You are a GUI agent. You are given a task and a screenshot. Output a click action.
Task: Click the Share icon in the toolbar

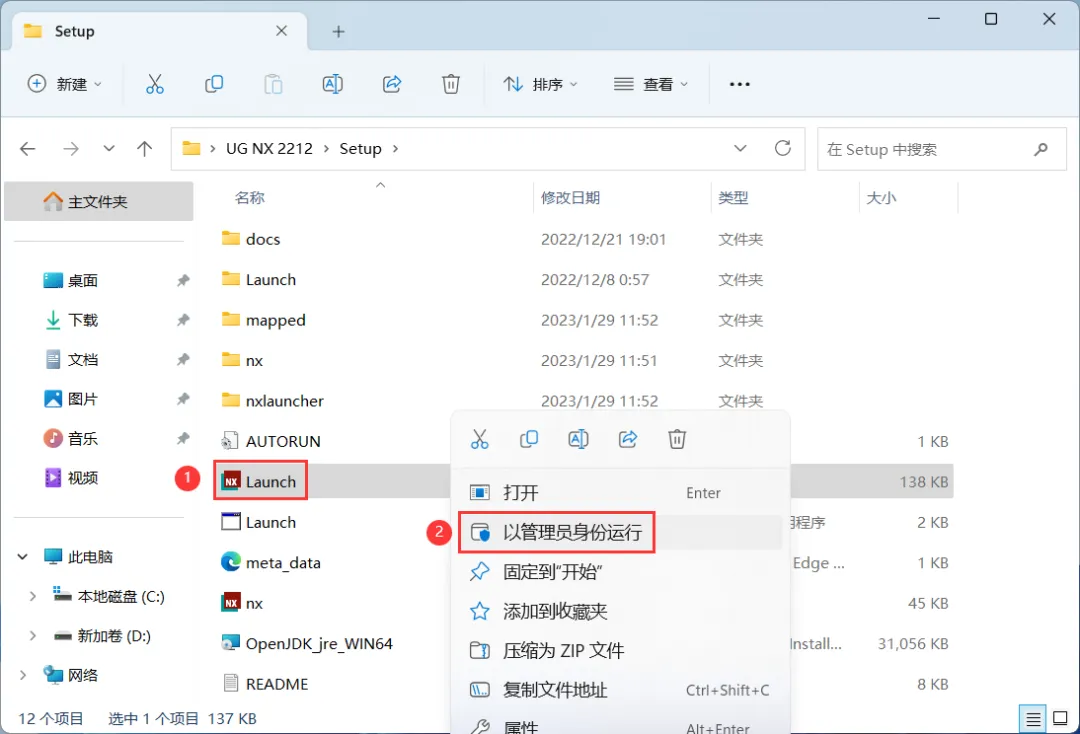(x=392, y=84)
